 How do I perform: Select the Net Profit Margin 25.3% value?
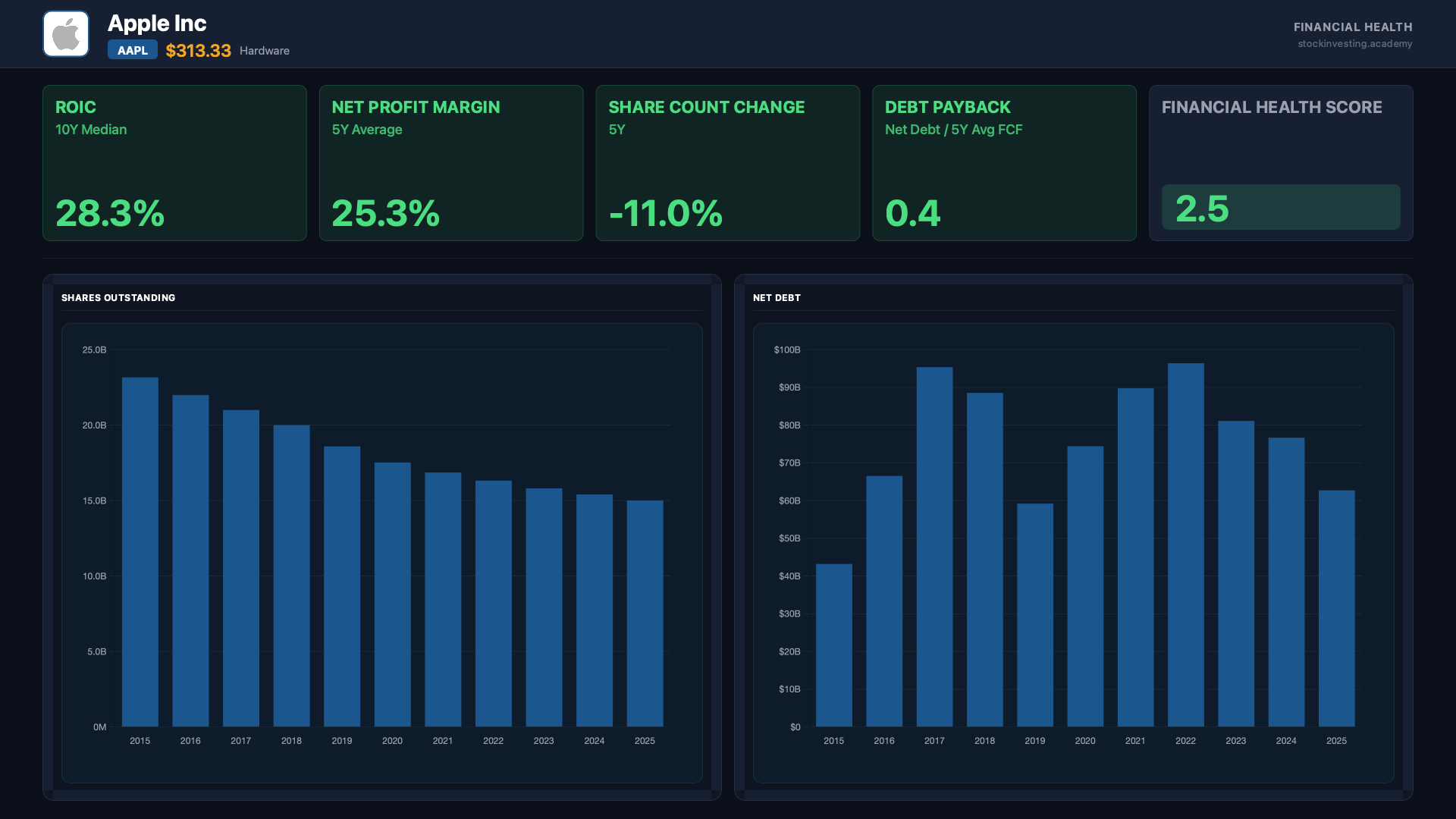coord(386,213)
